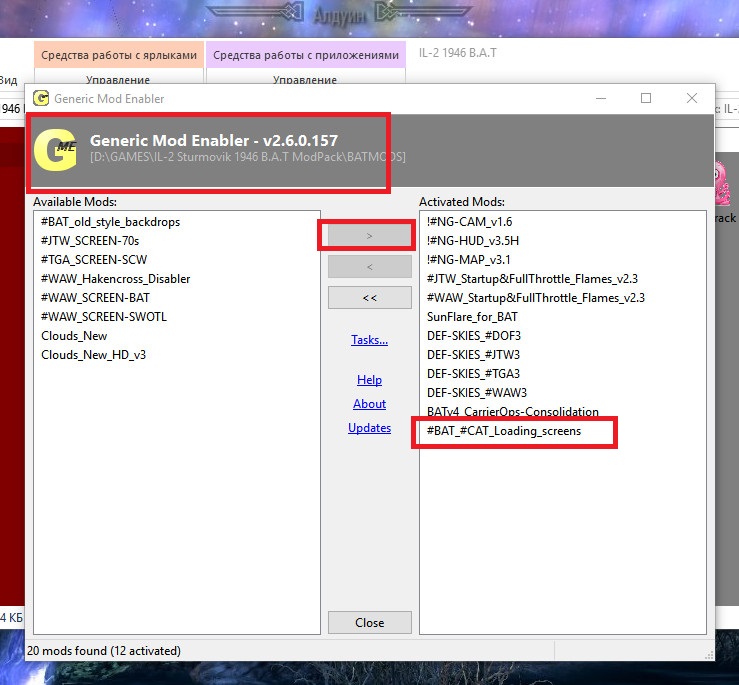Open the Help link

pyautogui.click(x=370, y=380)
